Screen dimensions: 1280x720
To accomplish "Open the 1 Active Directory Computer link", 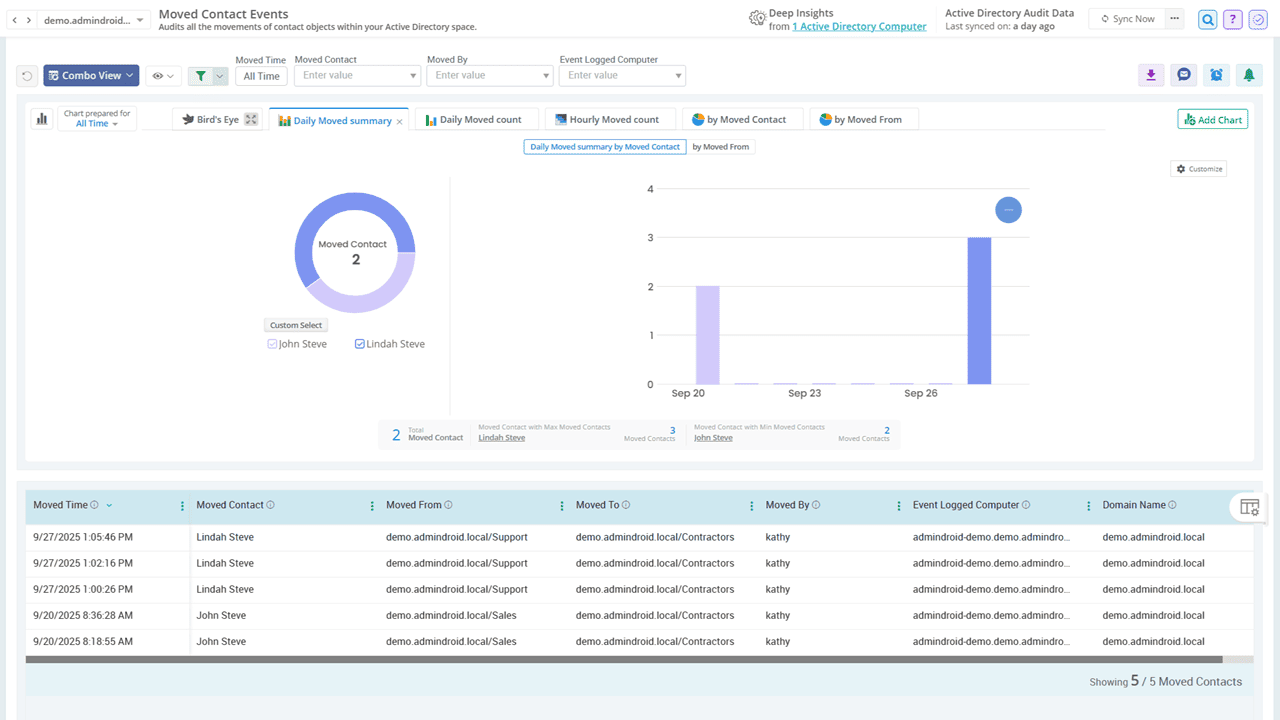I will (x=859, y=27).
